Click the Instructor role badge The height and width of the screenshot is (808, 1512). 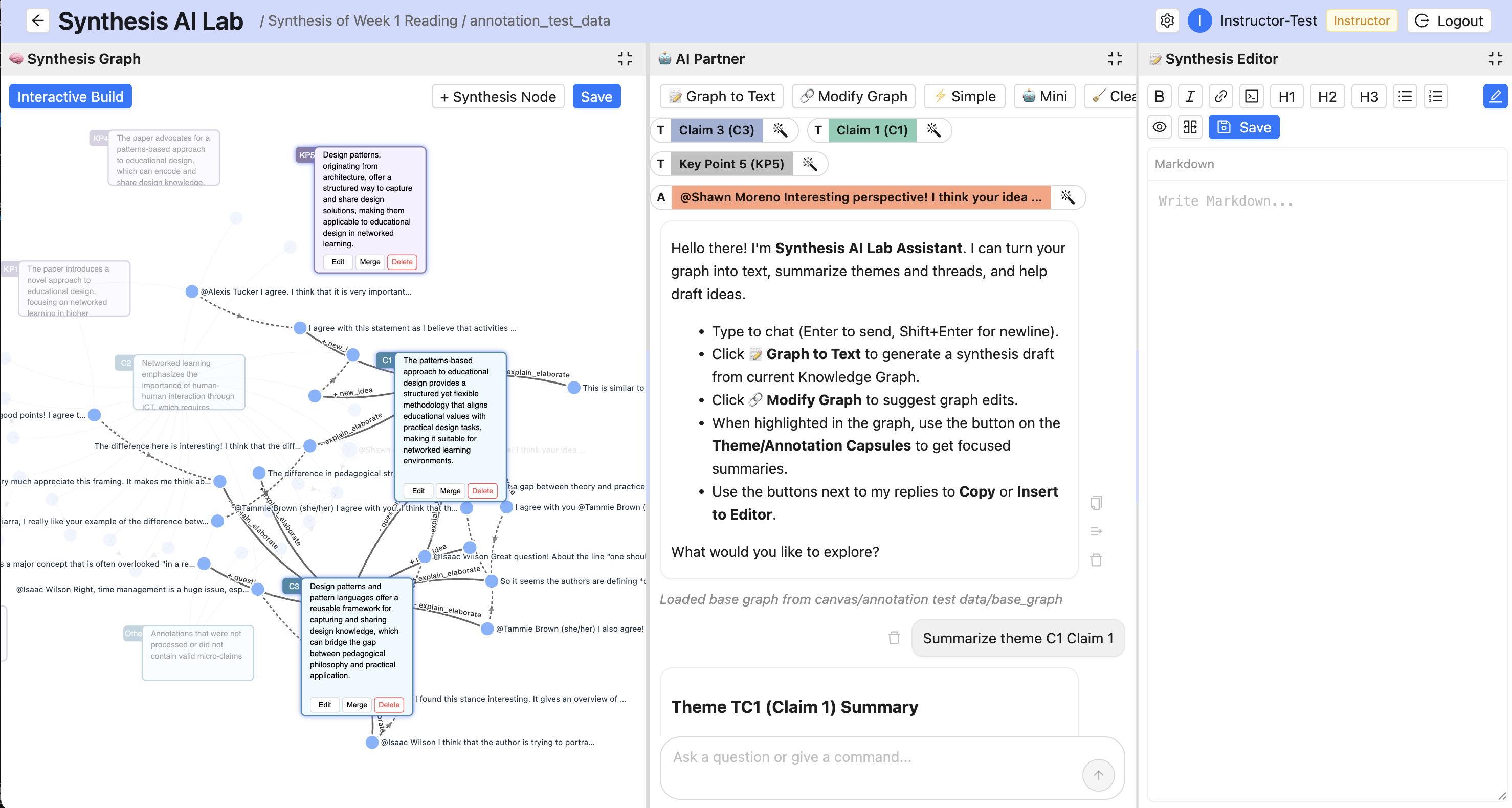[x=1361, y=20]
